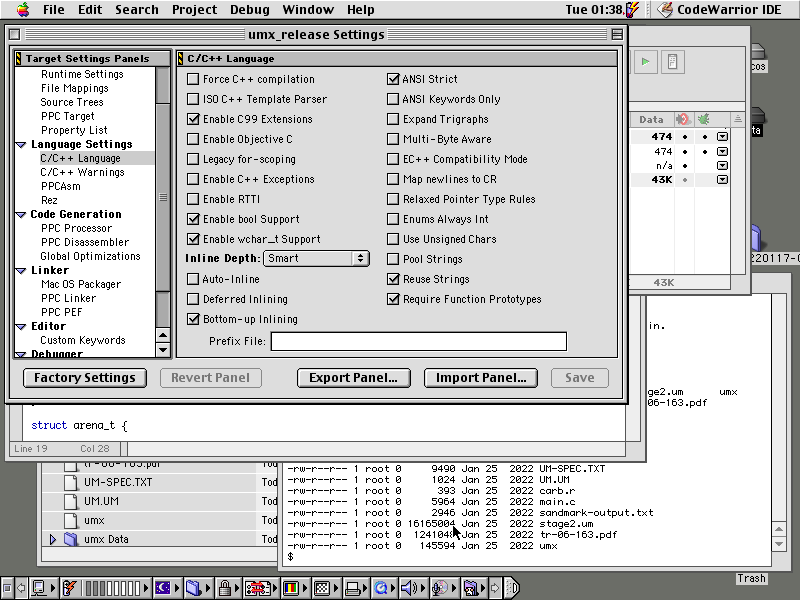Click the Export Panel button
The image size is (800, 600).
354,378
